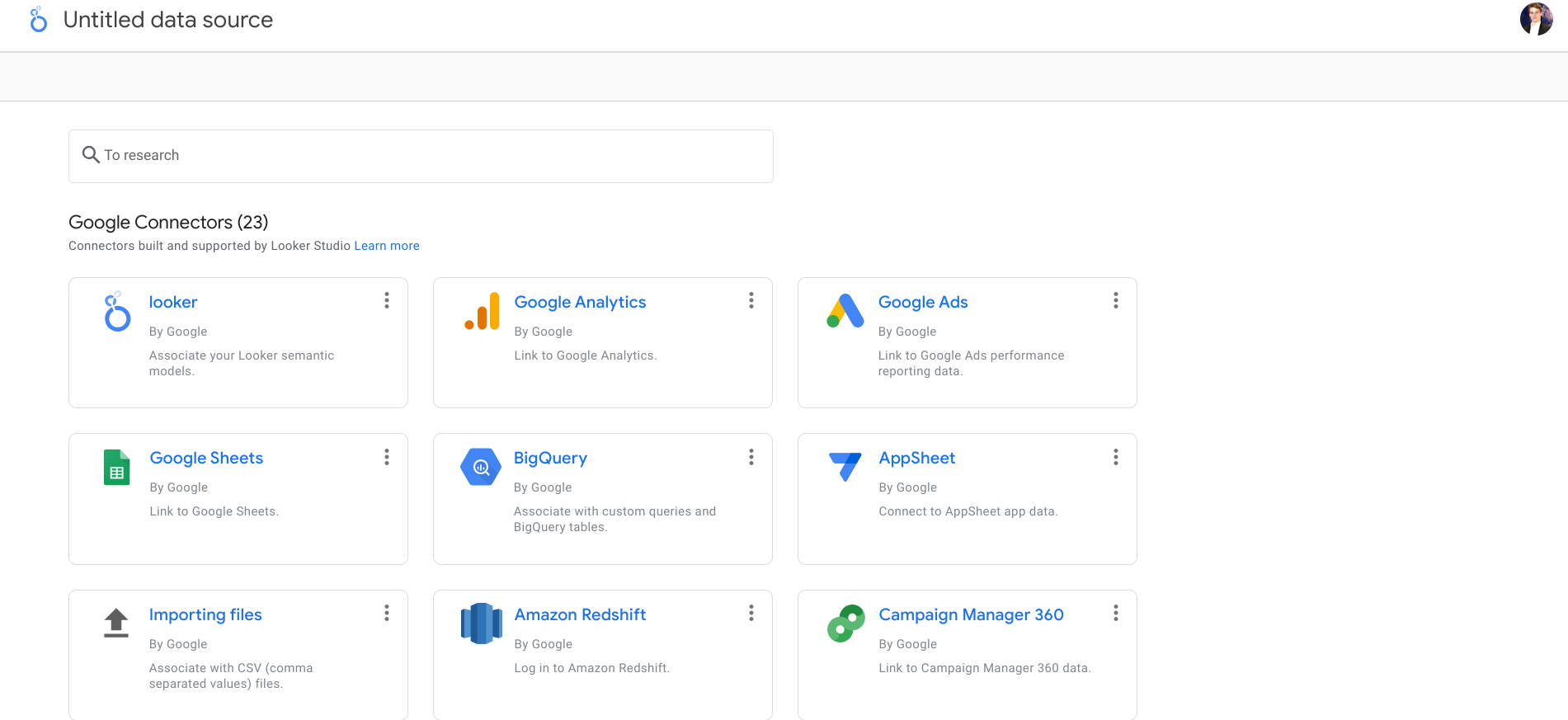Open more options for BigQuery
This screenshot has width=1568, height=720.
pos(751,457)
